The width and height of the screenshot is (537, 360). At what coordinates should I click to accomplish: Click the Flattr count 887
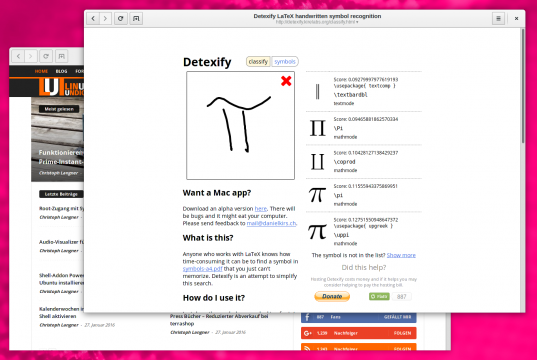[x=401, y=297]
